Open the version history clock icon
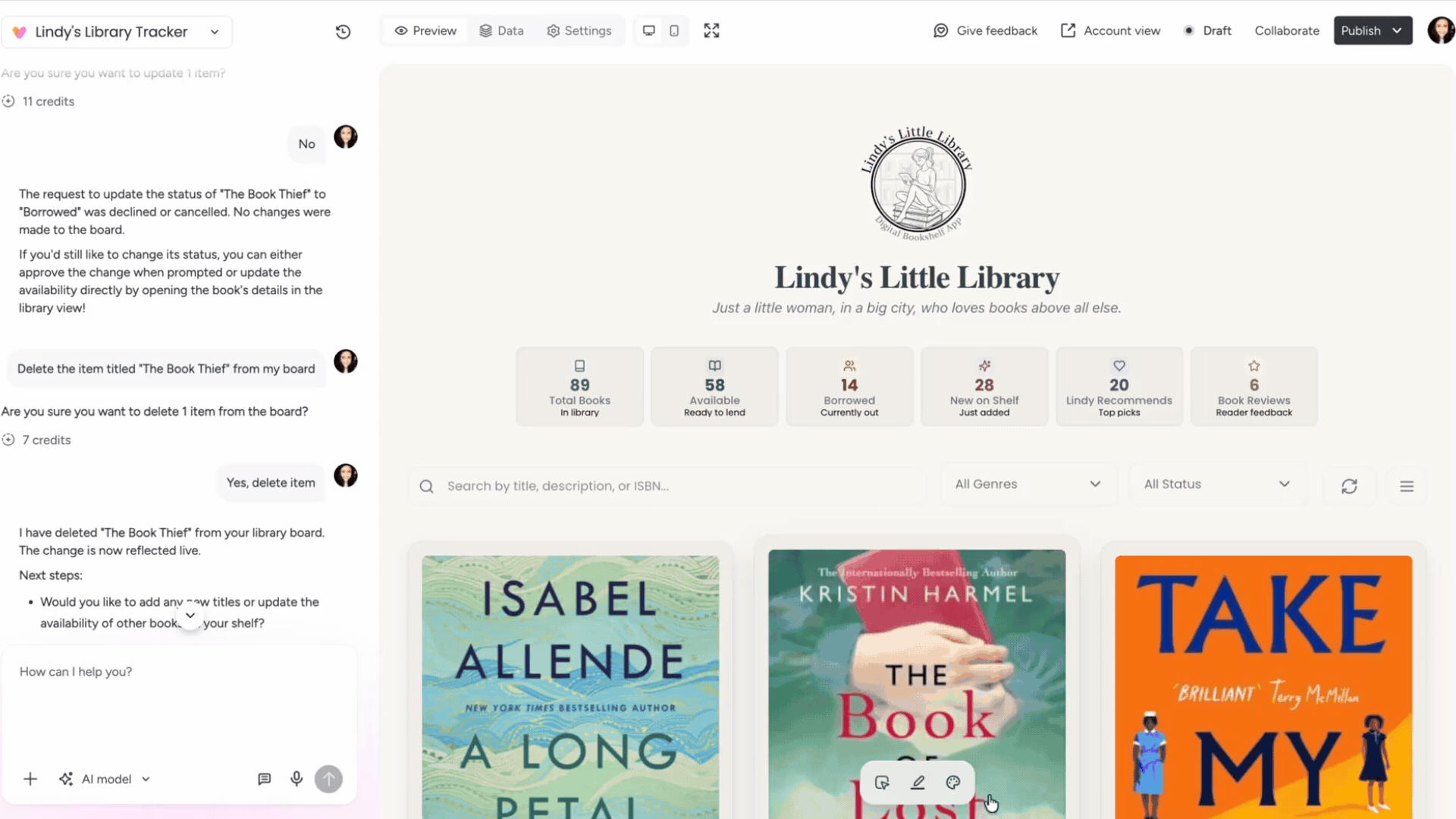 click(x=343, y=31)
